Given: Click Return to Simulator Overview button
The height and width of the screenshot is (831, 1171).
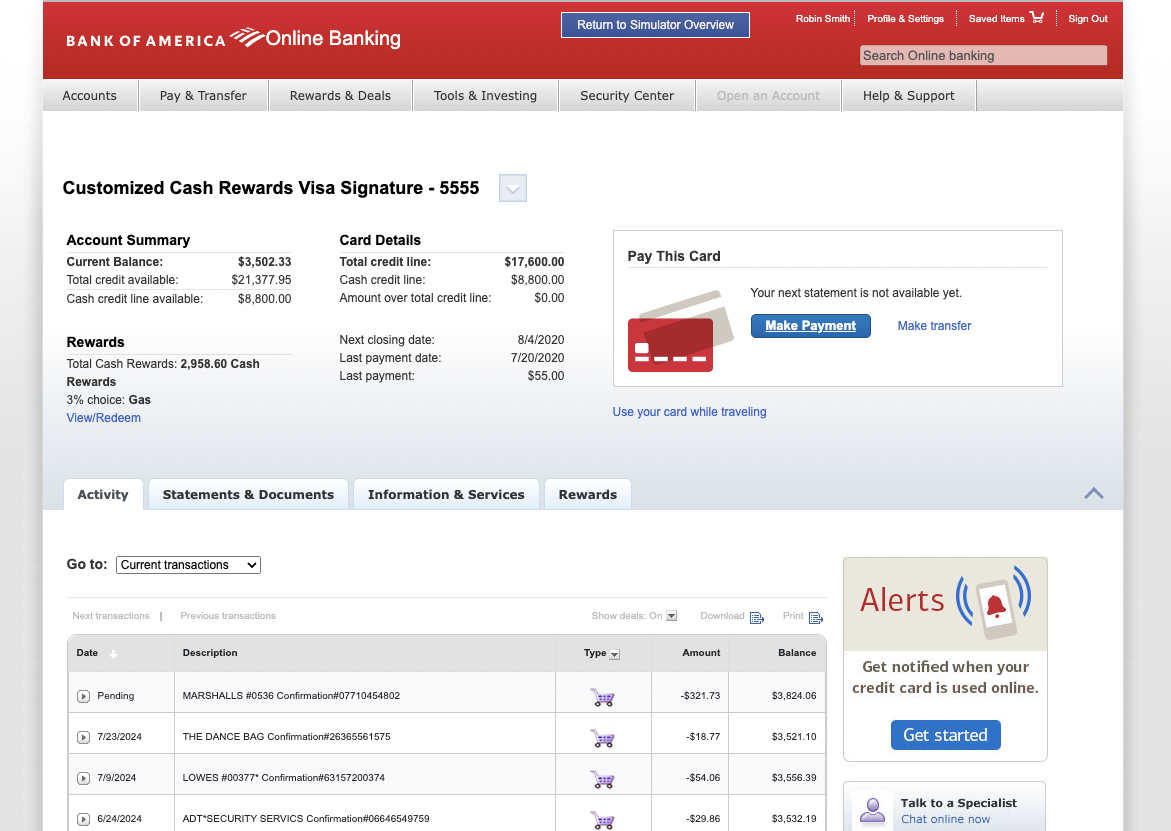Looking at the screenshot, I should 656,25.
